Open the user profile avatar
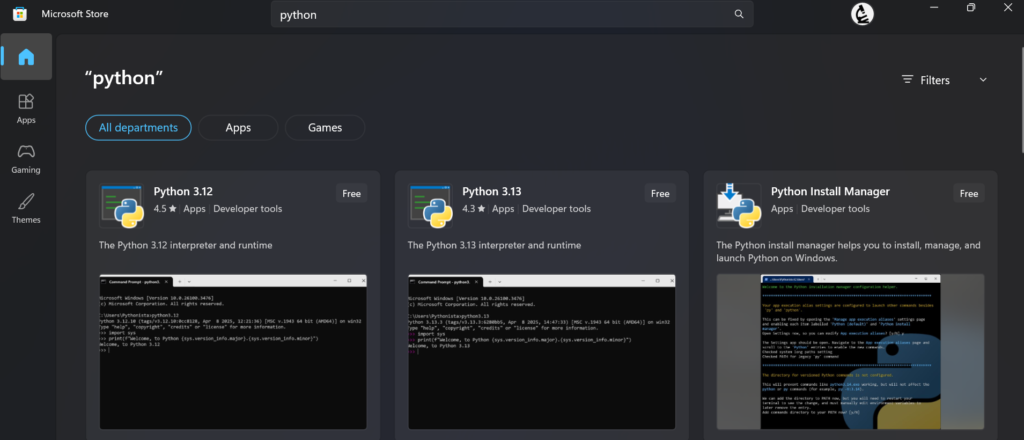The image size is (1024, 440). click(x=863, y=14)
